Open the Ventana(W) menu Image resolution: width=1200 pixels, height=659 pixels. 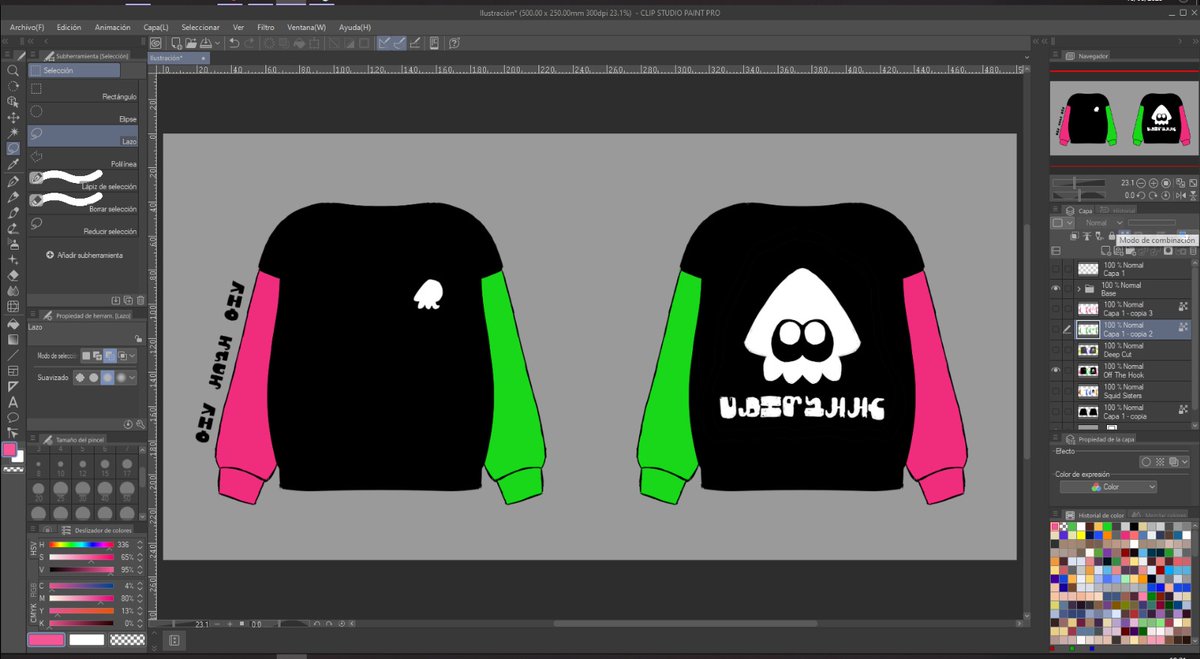pos(306,27)
